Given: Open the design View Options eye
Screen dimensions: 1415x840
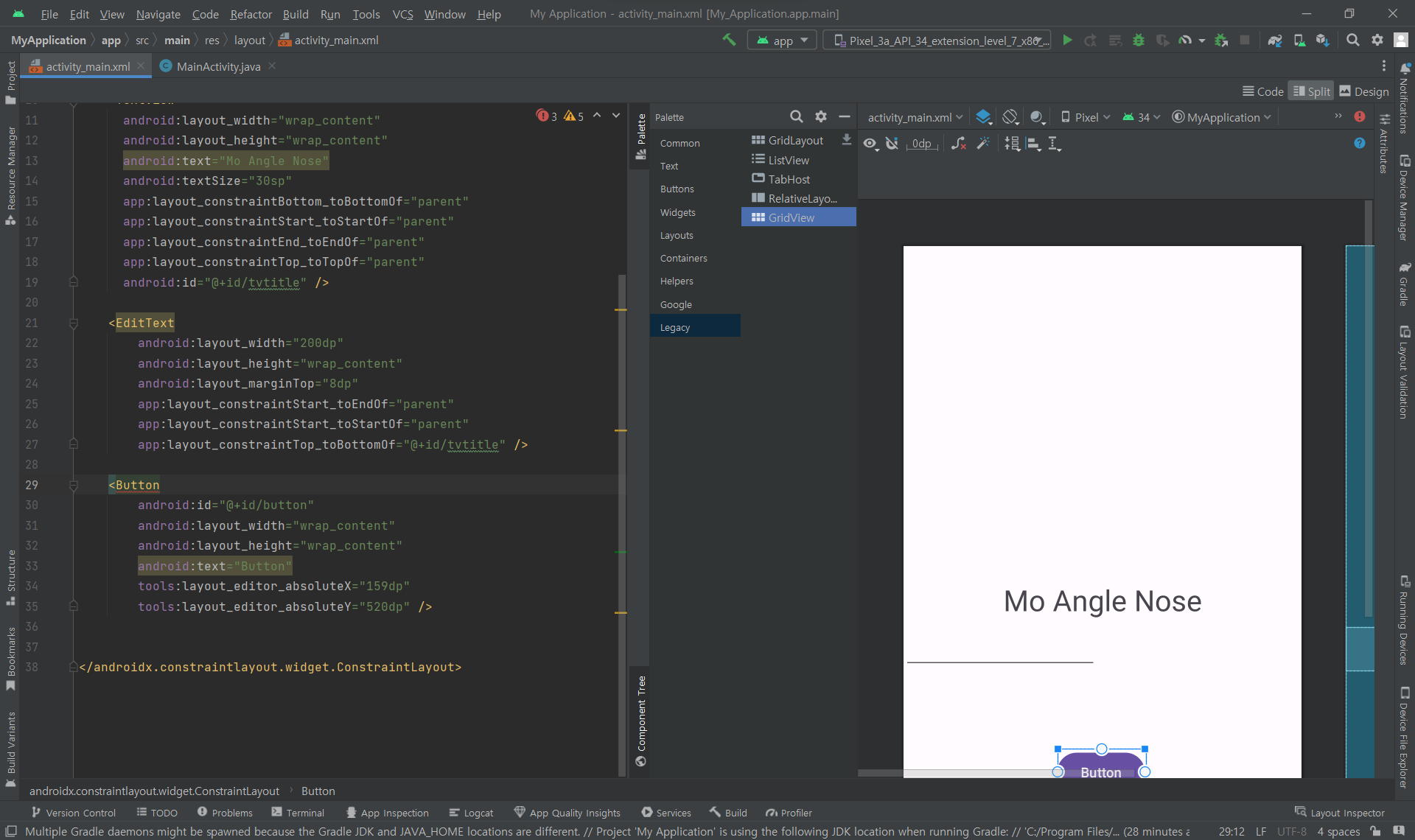Looking at the screenshot, I should [871, 144].
